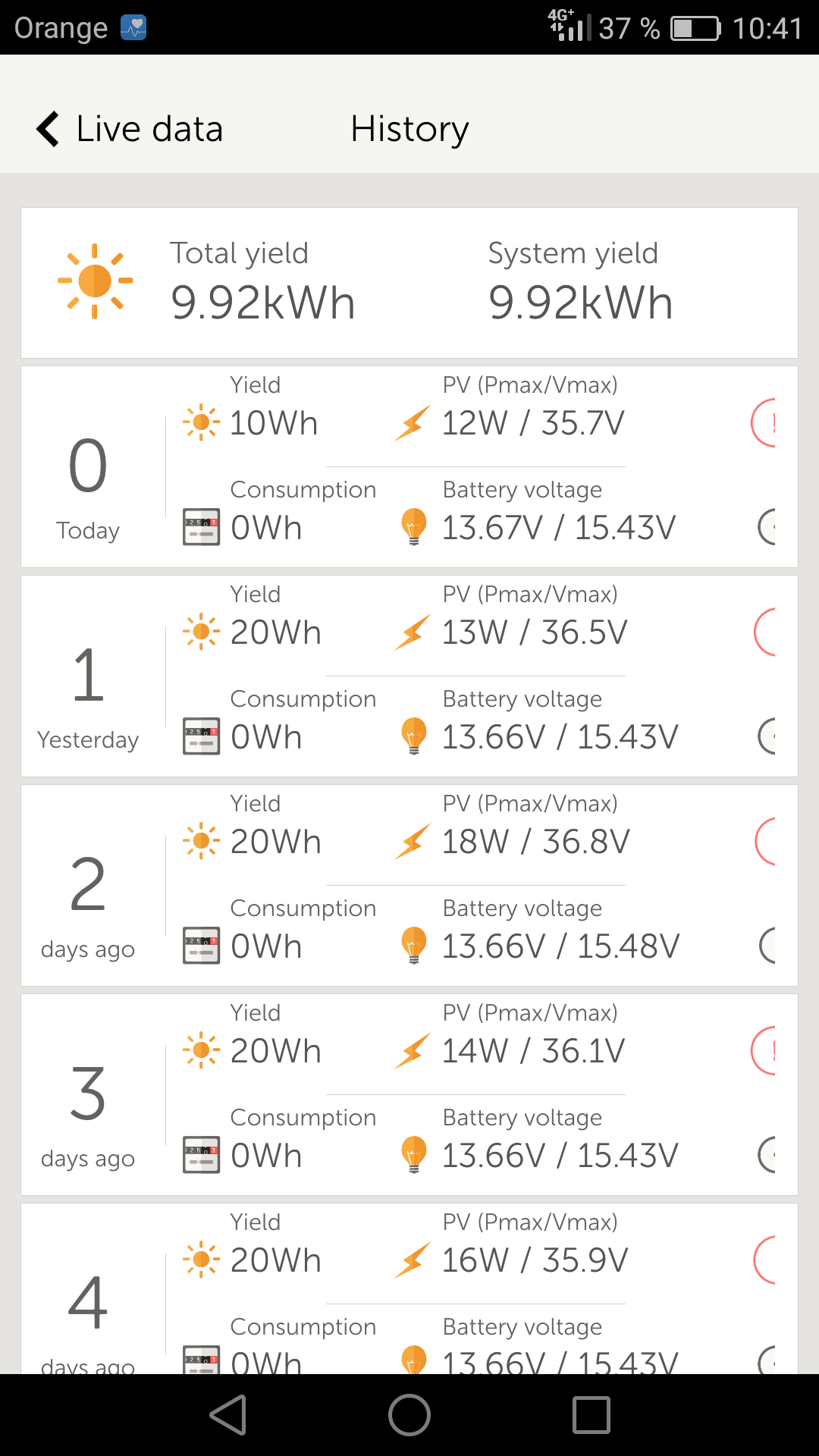Tap the grey circle icon in Today's battery row
Image resolution: width=819 pixels, height=1456 pixels.
click(767, 527)
